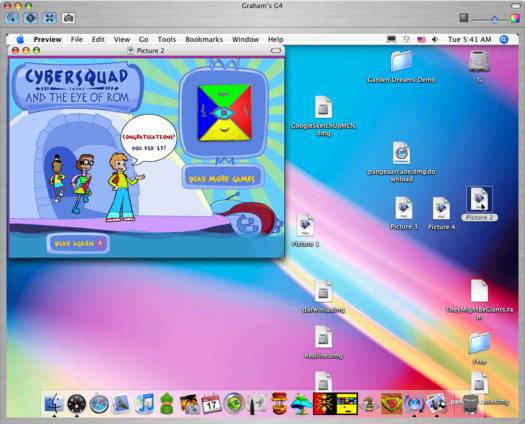525x424 pixels.
Task: Click the low quality checkered icon by slider
Action: 464,17
